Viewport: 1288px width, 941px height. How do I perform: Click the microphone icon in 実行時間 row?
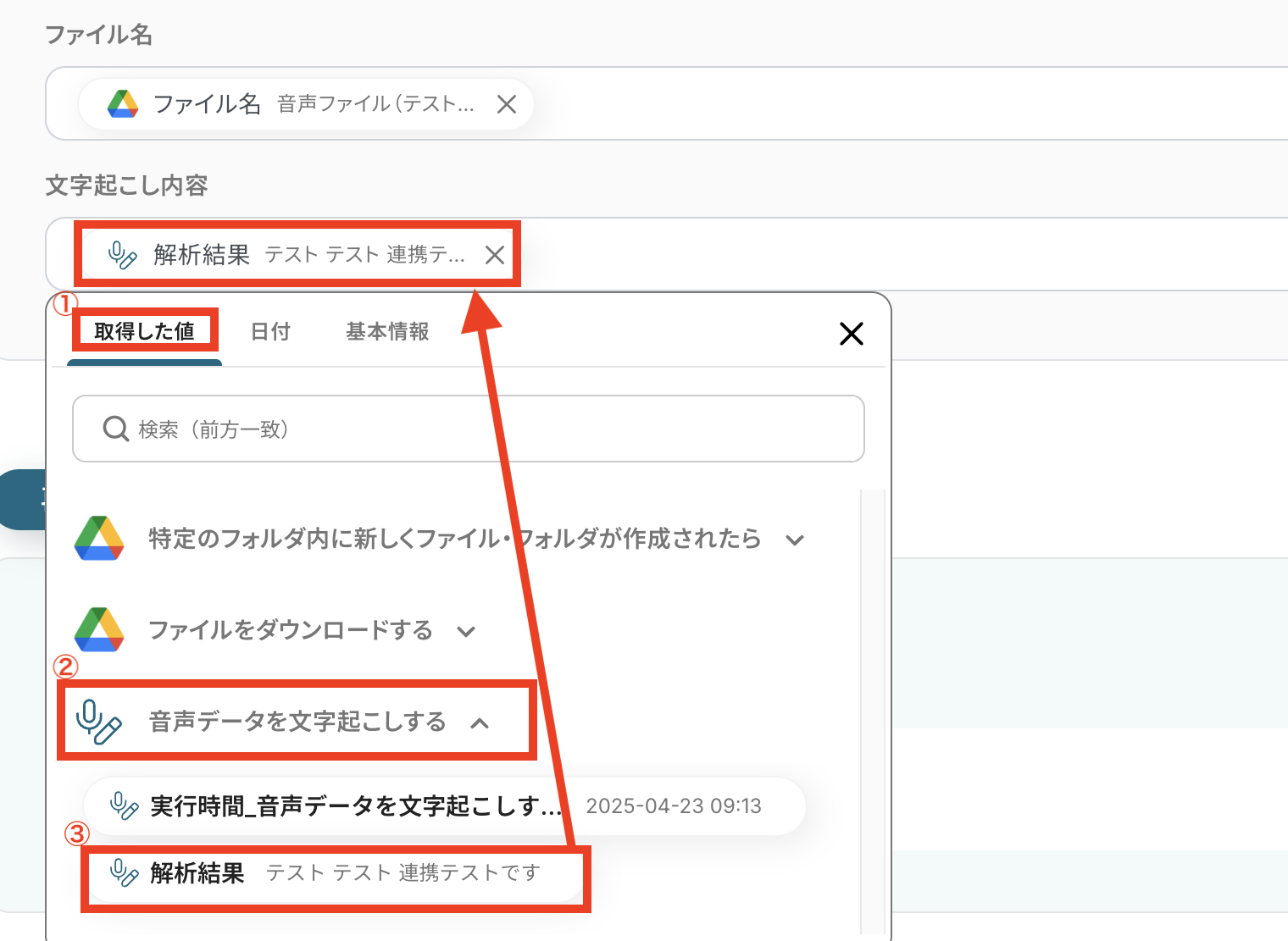coord(125,805)
